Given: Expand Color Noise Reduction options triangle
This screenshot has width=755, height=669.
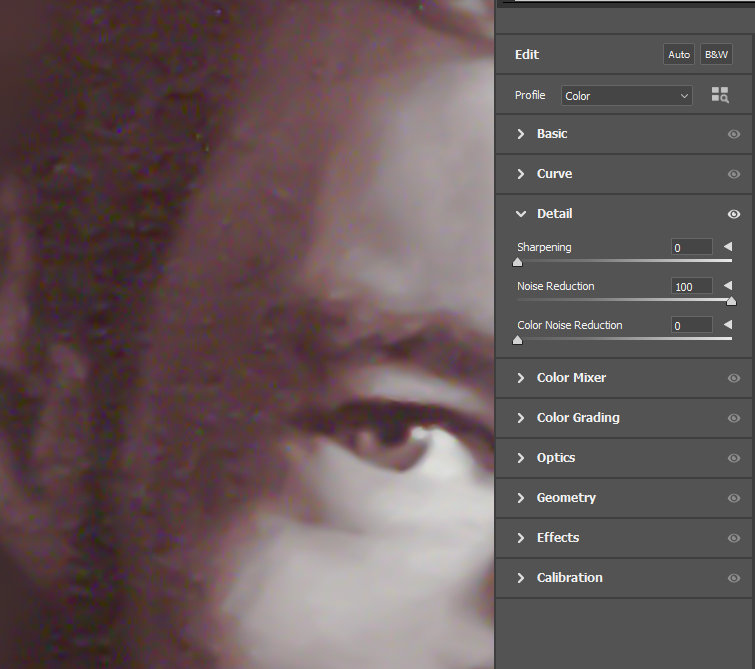Looking at the screenshot, I should (x=728, y=325).
